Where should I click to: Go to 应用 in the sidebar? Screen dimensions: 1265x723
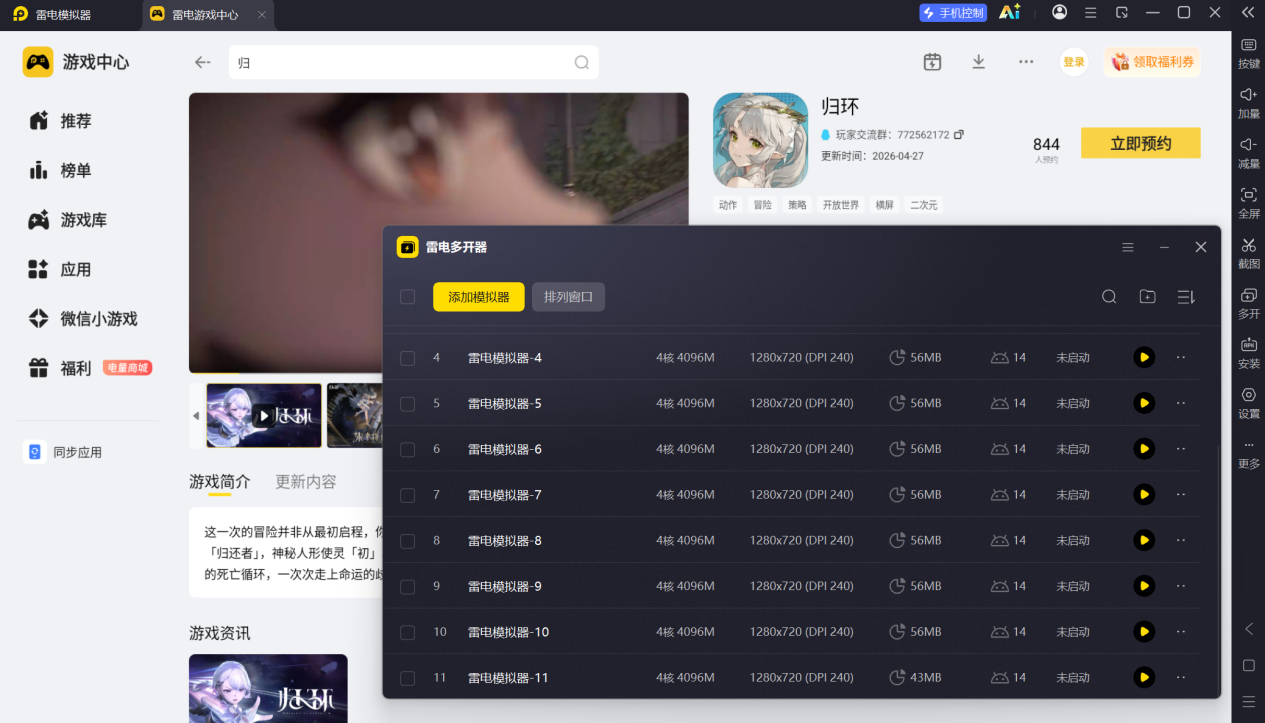tap(60, 269)
